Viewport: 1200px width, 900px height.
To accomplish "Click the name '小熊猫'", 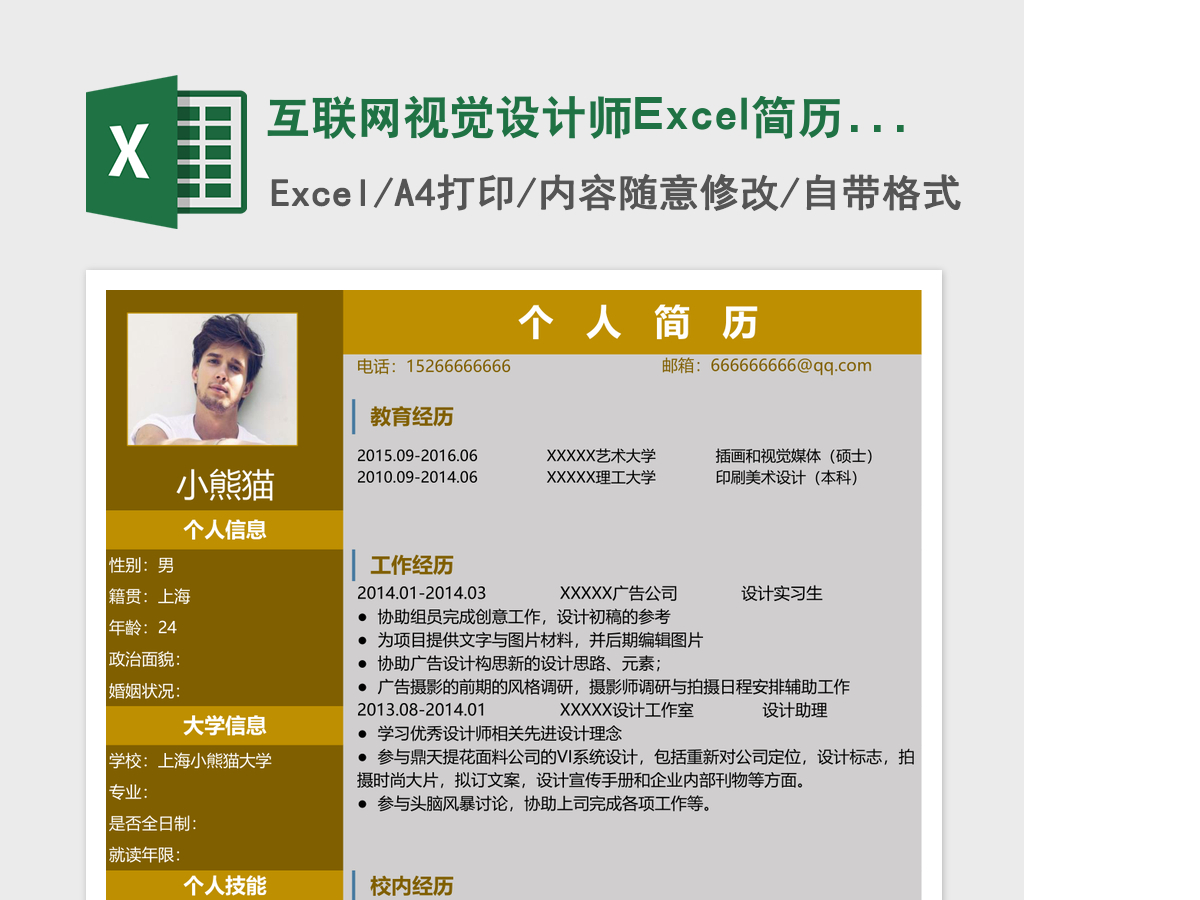I will (225, 485).
